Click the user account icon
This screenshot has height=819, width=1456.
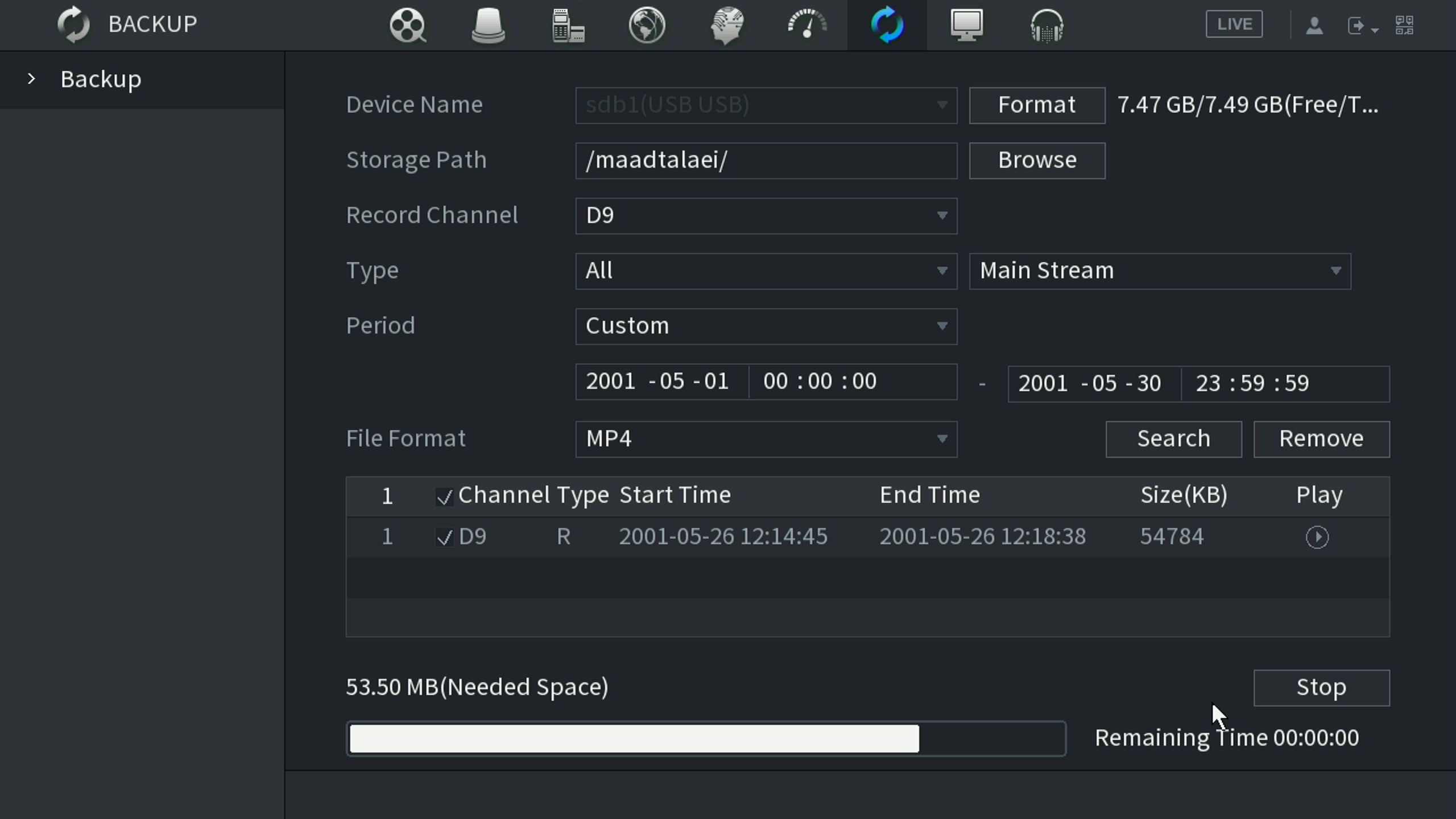(1314, 25)
